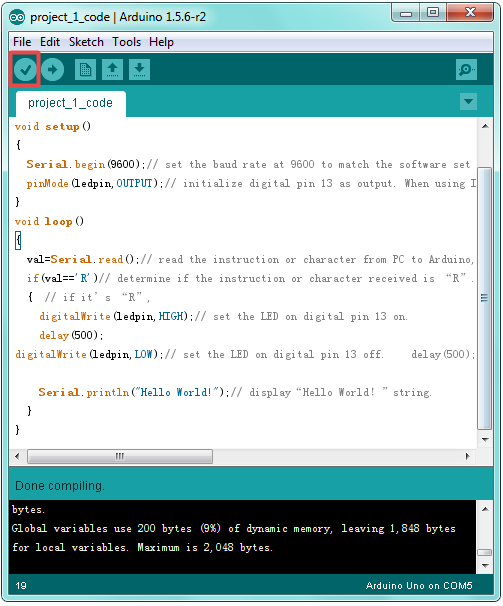Open the Tools menu
The height and width of the screenshot is (606, 503).
[126, 42]
